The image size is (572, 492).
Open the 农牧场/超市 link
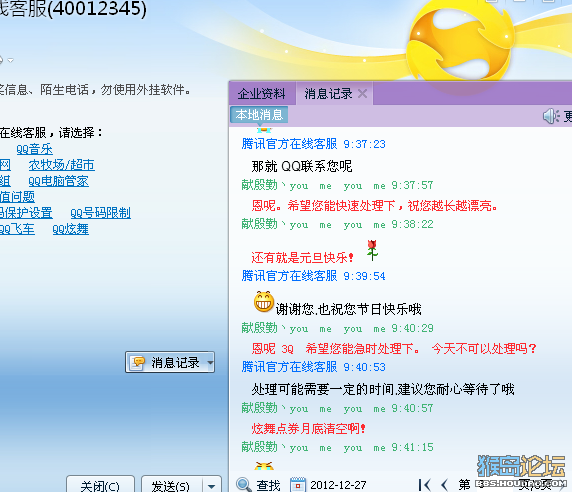click(x=62, y=165)
